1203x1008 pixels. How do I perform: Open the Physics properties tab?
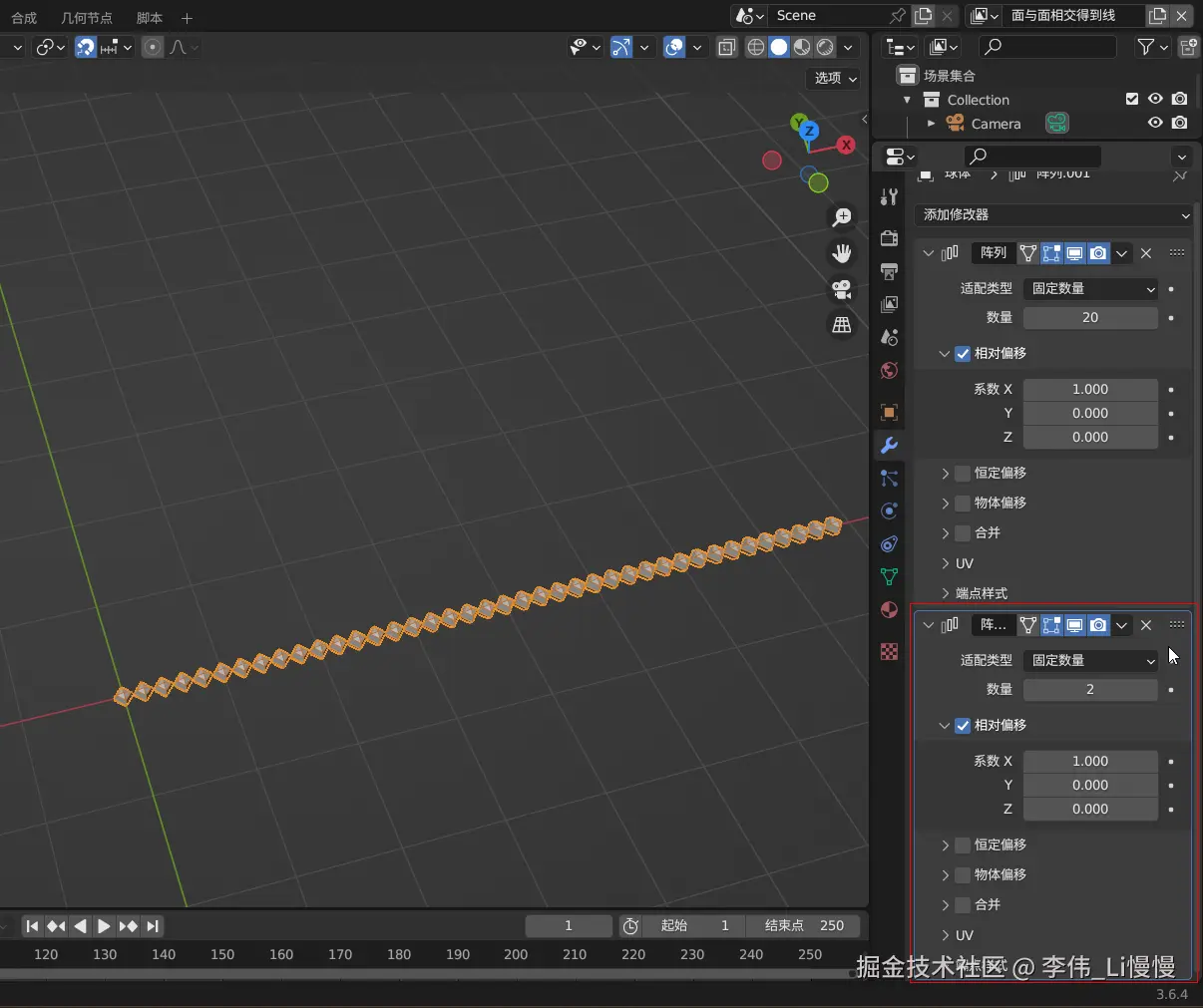(889, 511)
